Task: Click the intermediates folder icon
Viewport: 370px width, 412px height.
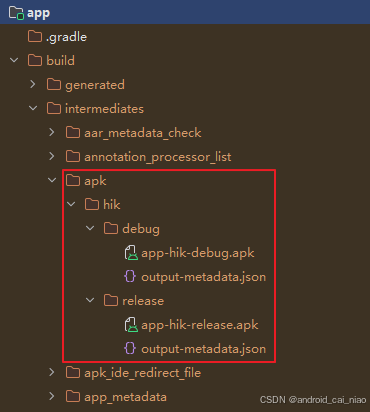Action: [x=54, y=109]
